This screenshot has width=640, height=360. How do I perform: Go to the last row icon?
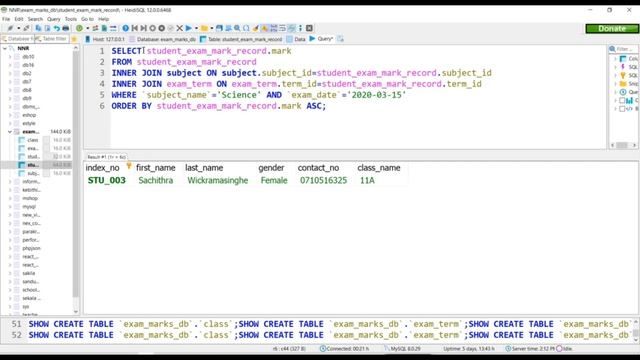[144, 28]
